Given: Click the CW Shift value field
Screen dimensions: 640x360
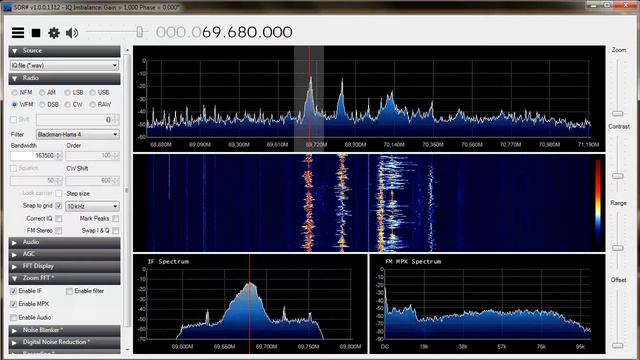Looking at the screenshot, I should (89, 180).
